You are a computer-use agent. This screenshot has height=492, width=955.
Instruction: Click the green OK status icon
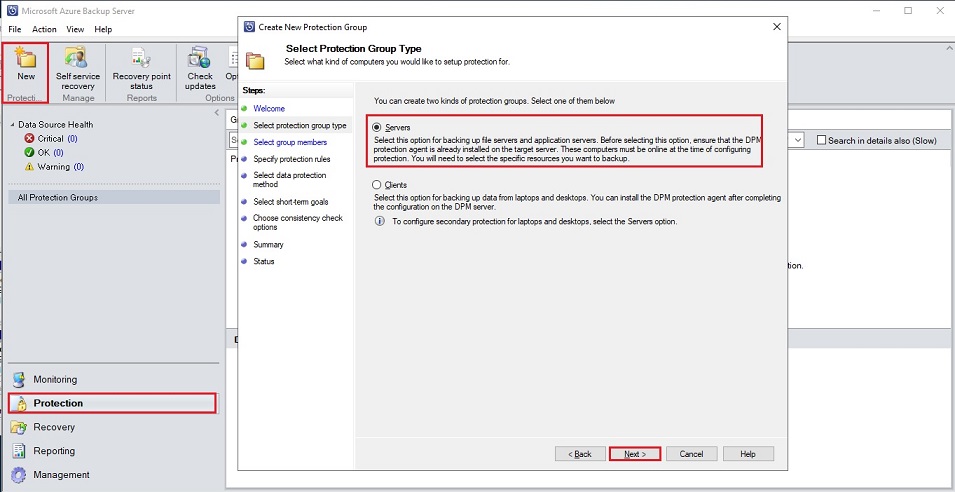29,153
